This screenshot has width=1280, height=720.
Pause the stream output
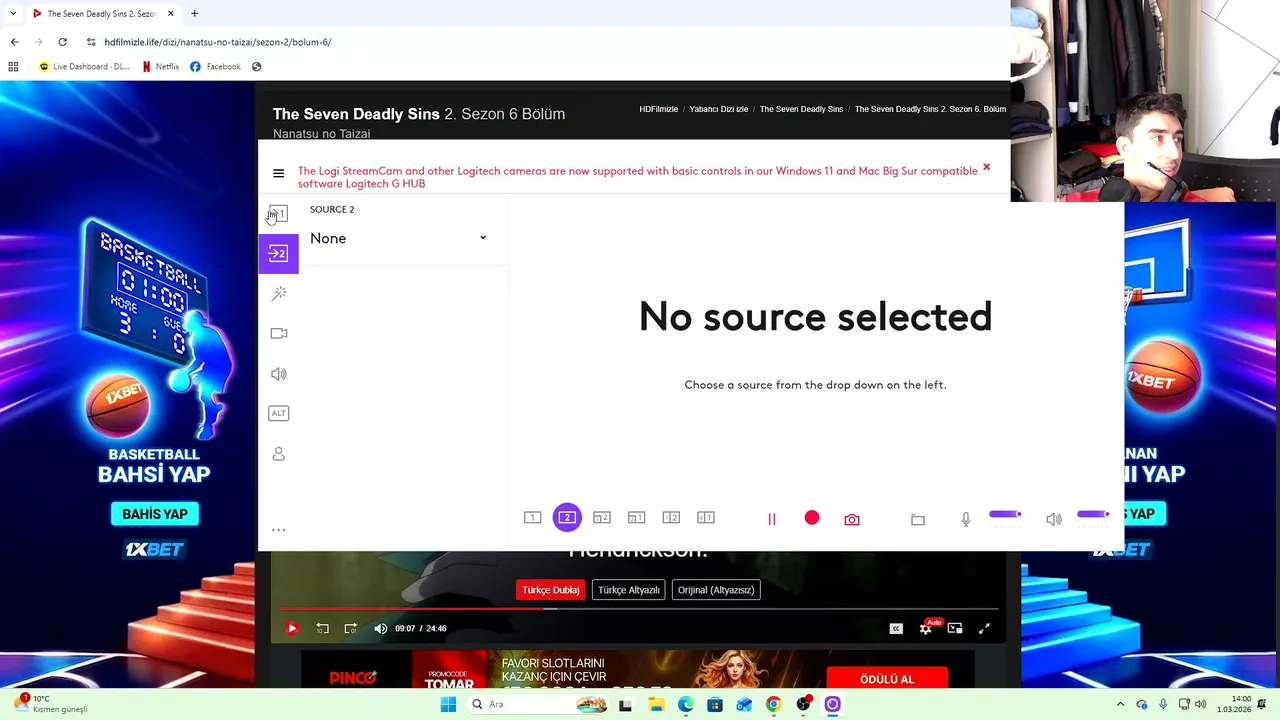coord(772,519)
